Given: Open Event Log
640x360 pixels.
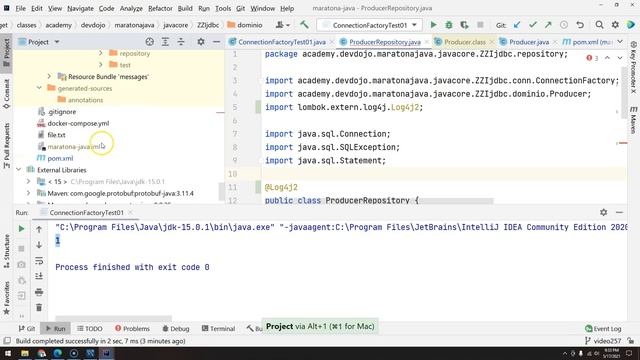Looking at the screenshot, I should pyautogui.click(x=603, y=328).
